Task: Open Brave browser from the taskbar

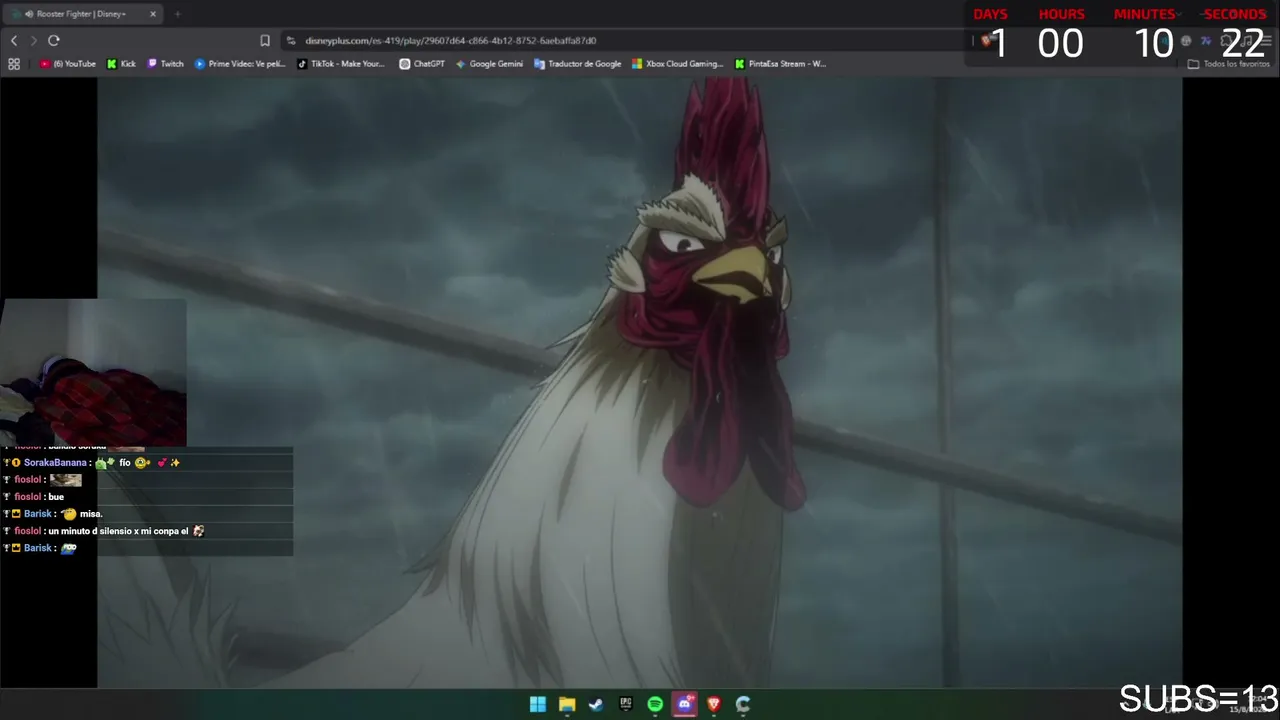Action: click(x=714, y=704)
